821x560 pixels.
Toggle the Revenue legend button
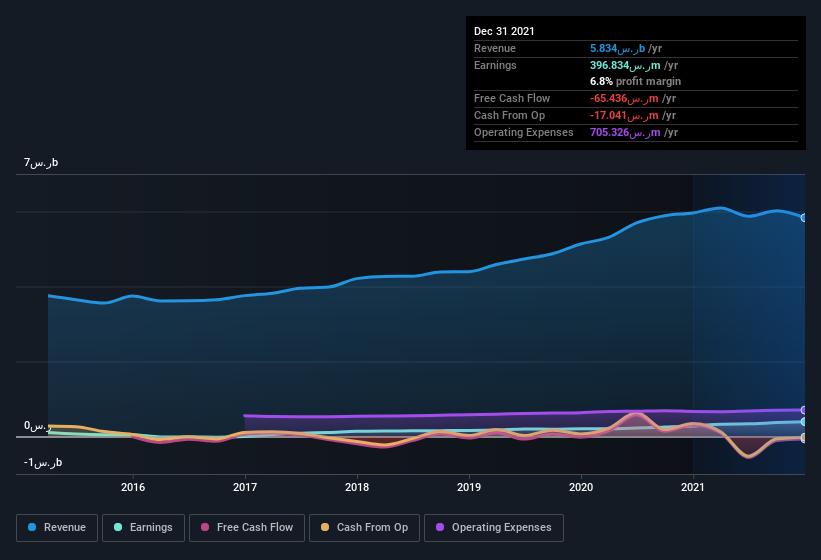[57, 528]
